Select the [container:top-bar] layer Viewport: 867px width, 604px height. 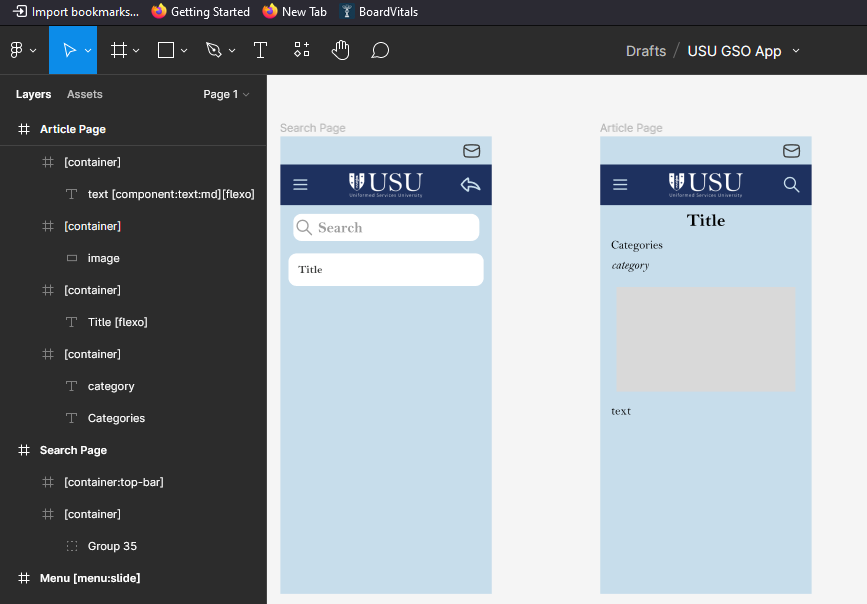click(133, 482)
